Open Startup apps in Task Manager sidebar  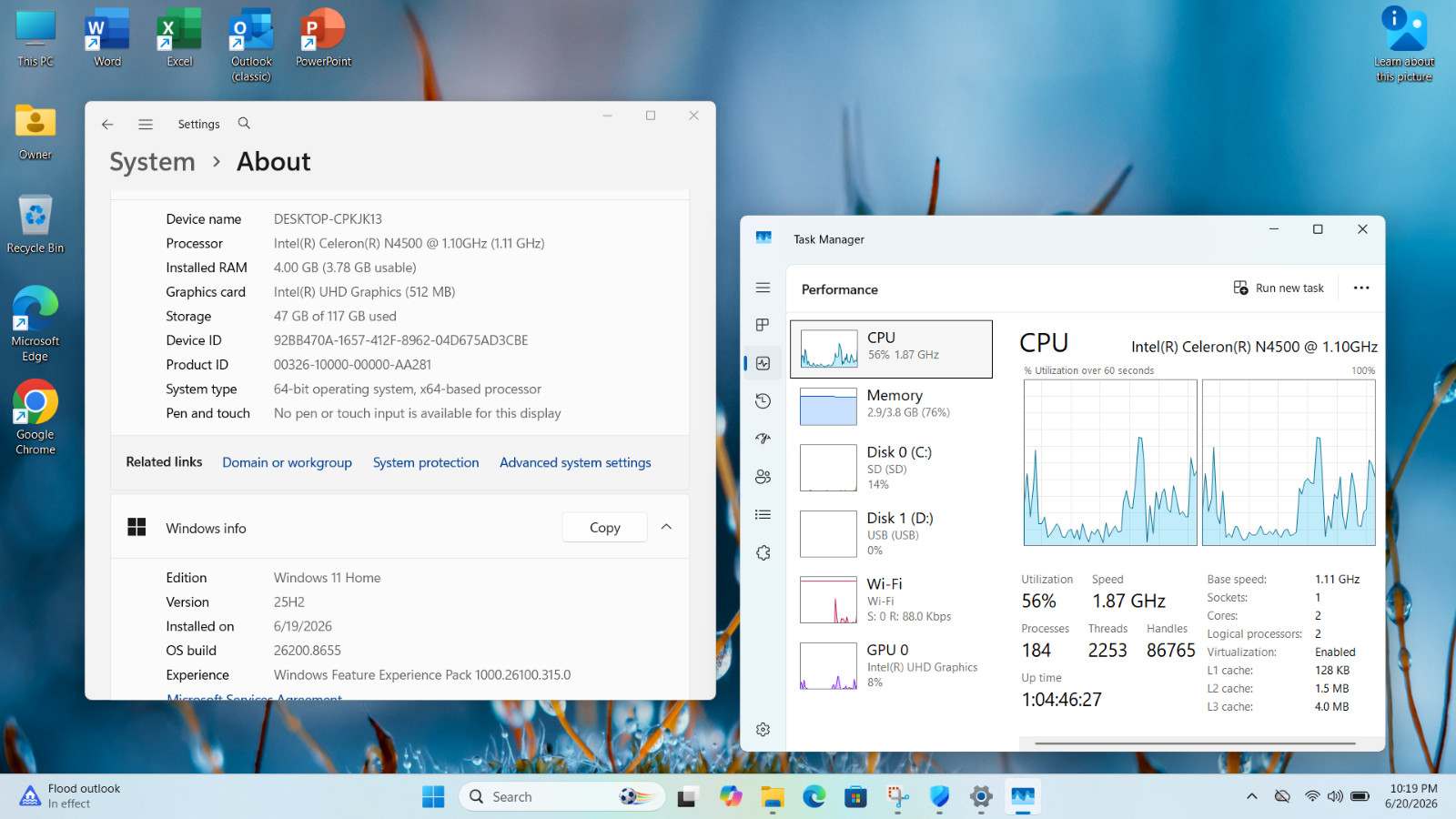(763, 439)
